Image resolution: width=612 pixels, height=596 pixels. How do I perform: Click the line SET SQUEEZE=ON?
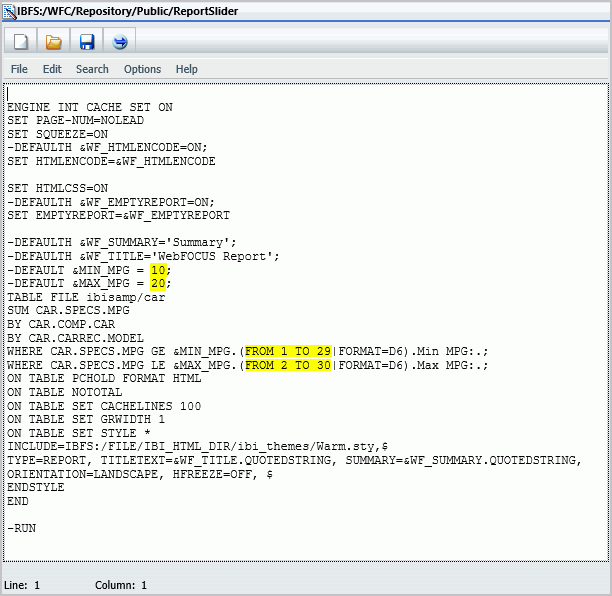point(57,134)
